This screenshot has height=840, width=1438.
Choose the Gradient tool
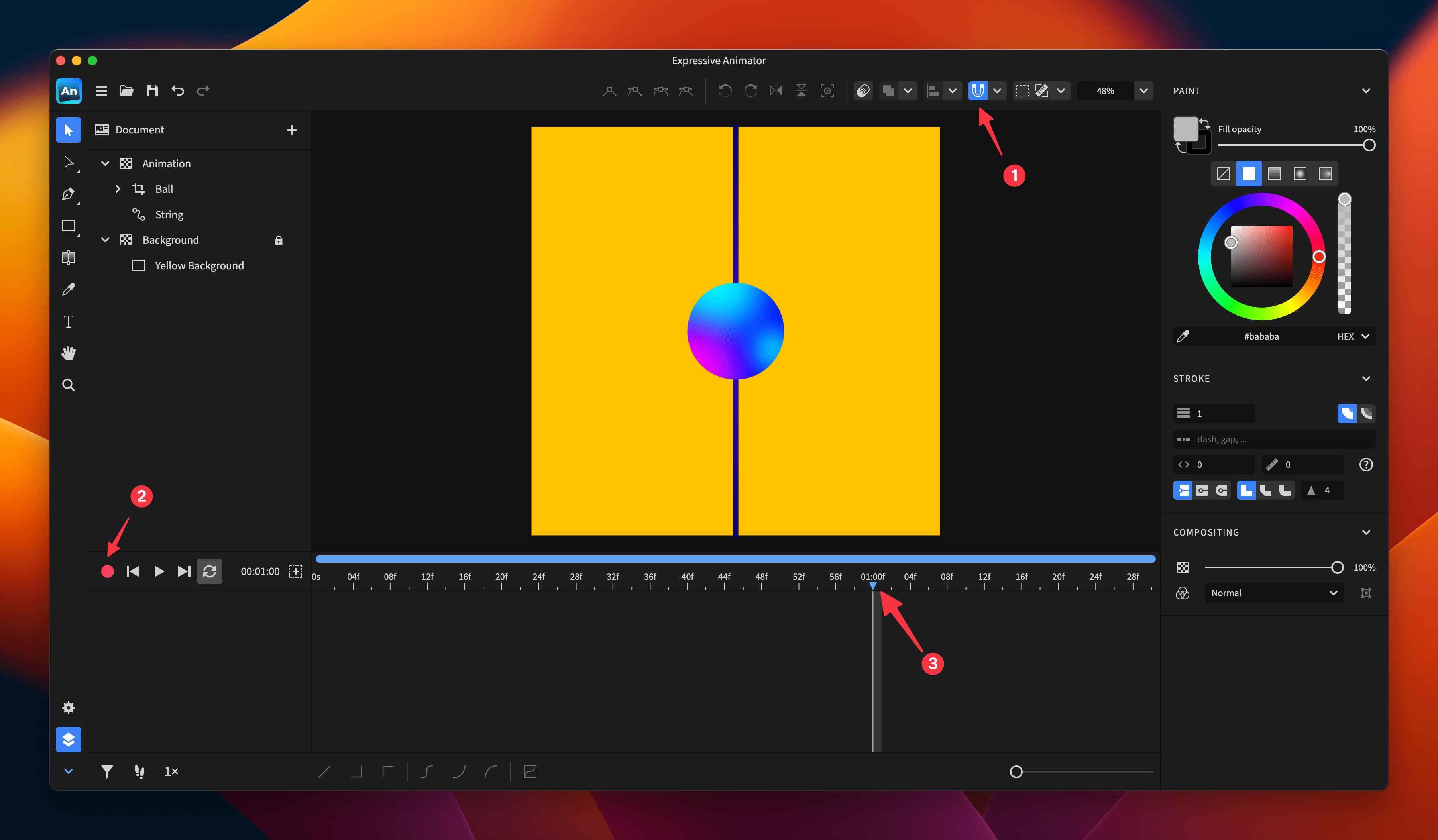(68, 257)
